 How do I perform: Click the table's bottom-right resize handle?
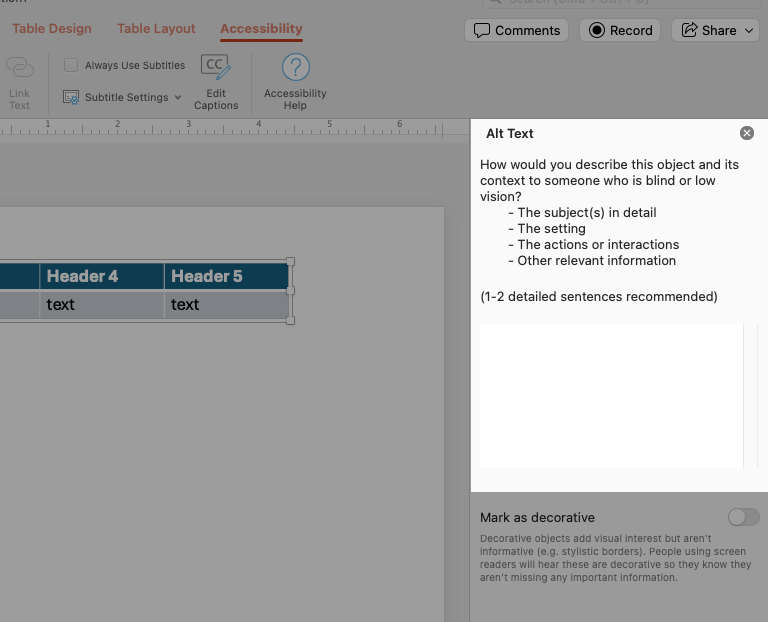tap(291, 321)
